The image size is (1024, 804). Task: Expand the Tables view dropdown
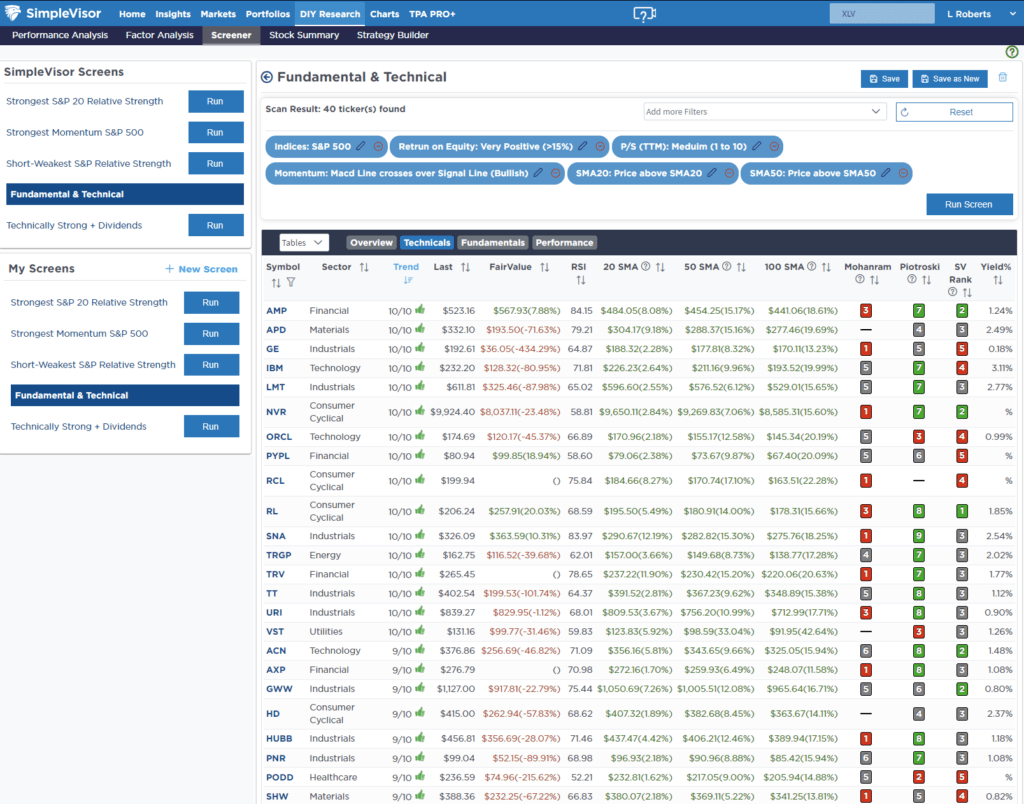[x=304, y=242]
